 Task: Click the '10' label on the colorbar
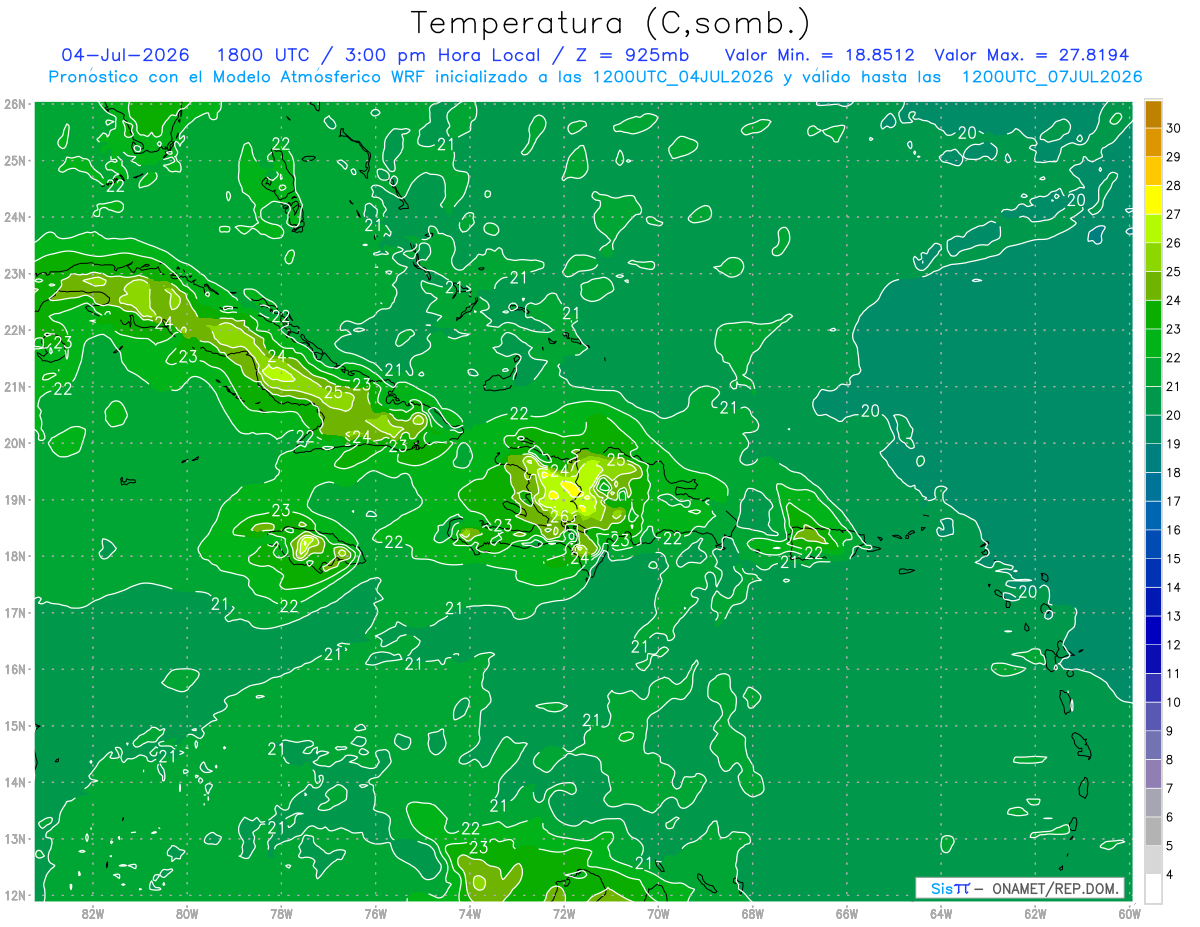pyautogui.click(x=1174, y=702)
